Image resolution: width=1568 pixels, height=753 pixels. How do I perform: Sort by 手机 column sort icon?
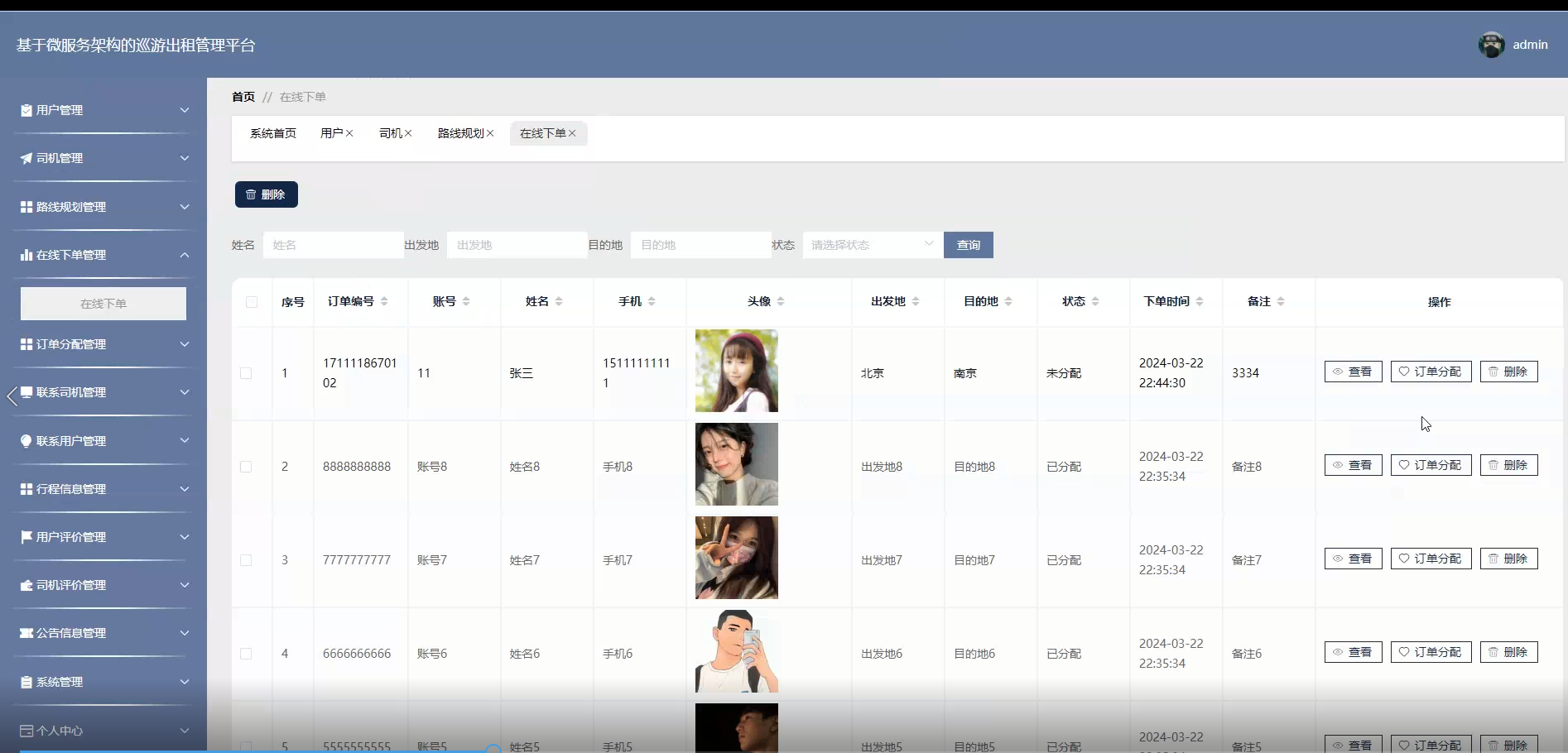652,301
